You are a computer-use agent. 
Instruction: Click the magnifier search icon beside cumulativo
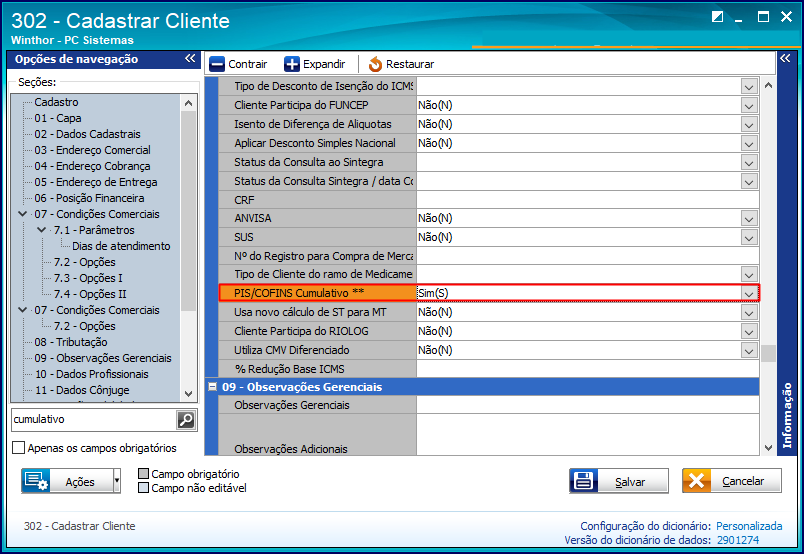click(x=186, y=420)
